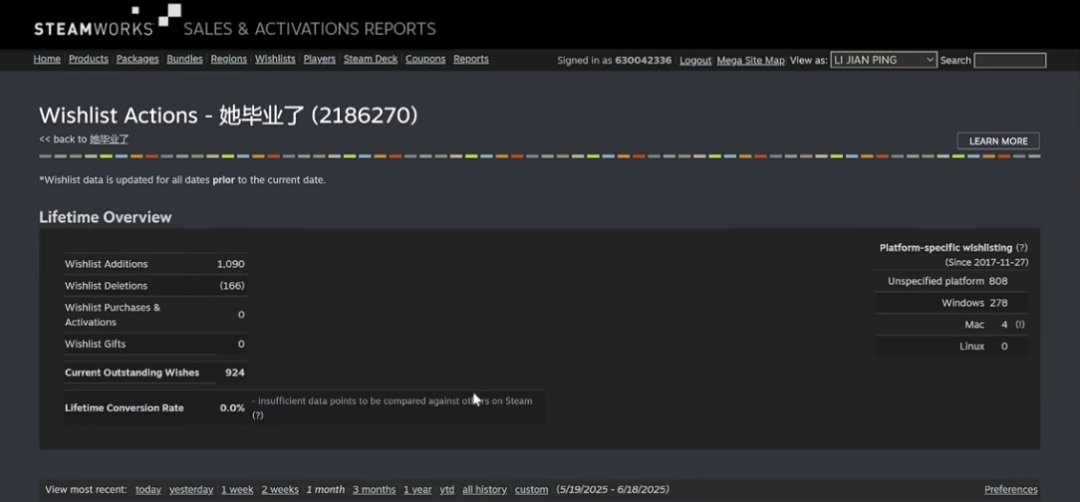Viewport: 1080px width, 502px height.
Task: Select the ytd date range
Action: click(447, 490)
